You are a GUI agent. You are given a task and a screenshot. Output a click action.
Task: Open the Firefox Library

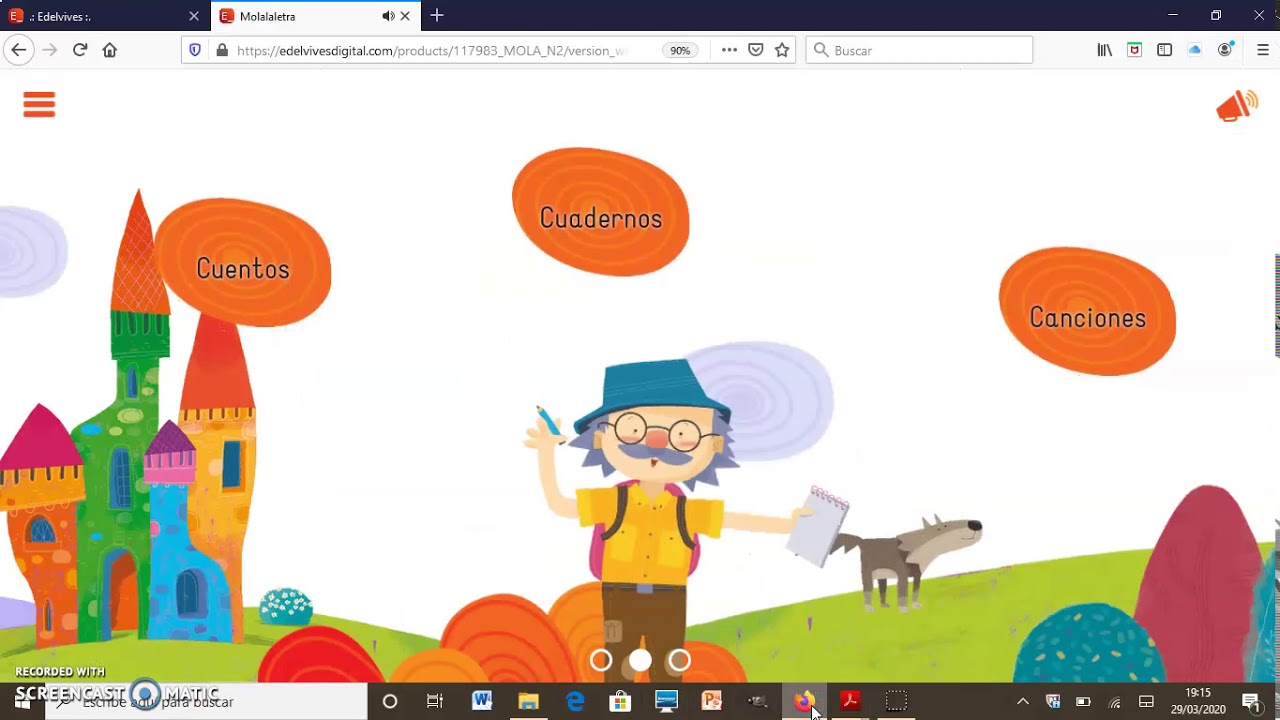[1105, 50]
